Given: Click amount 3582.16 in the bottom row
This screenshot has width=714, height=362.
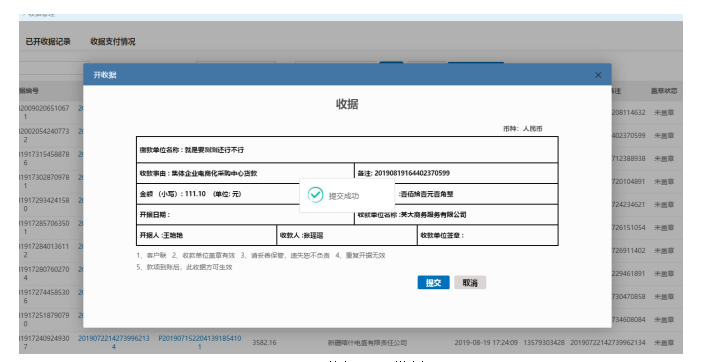Looking at the screenshot, I should point(265,342).
